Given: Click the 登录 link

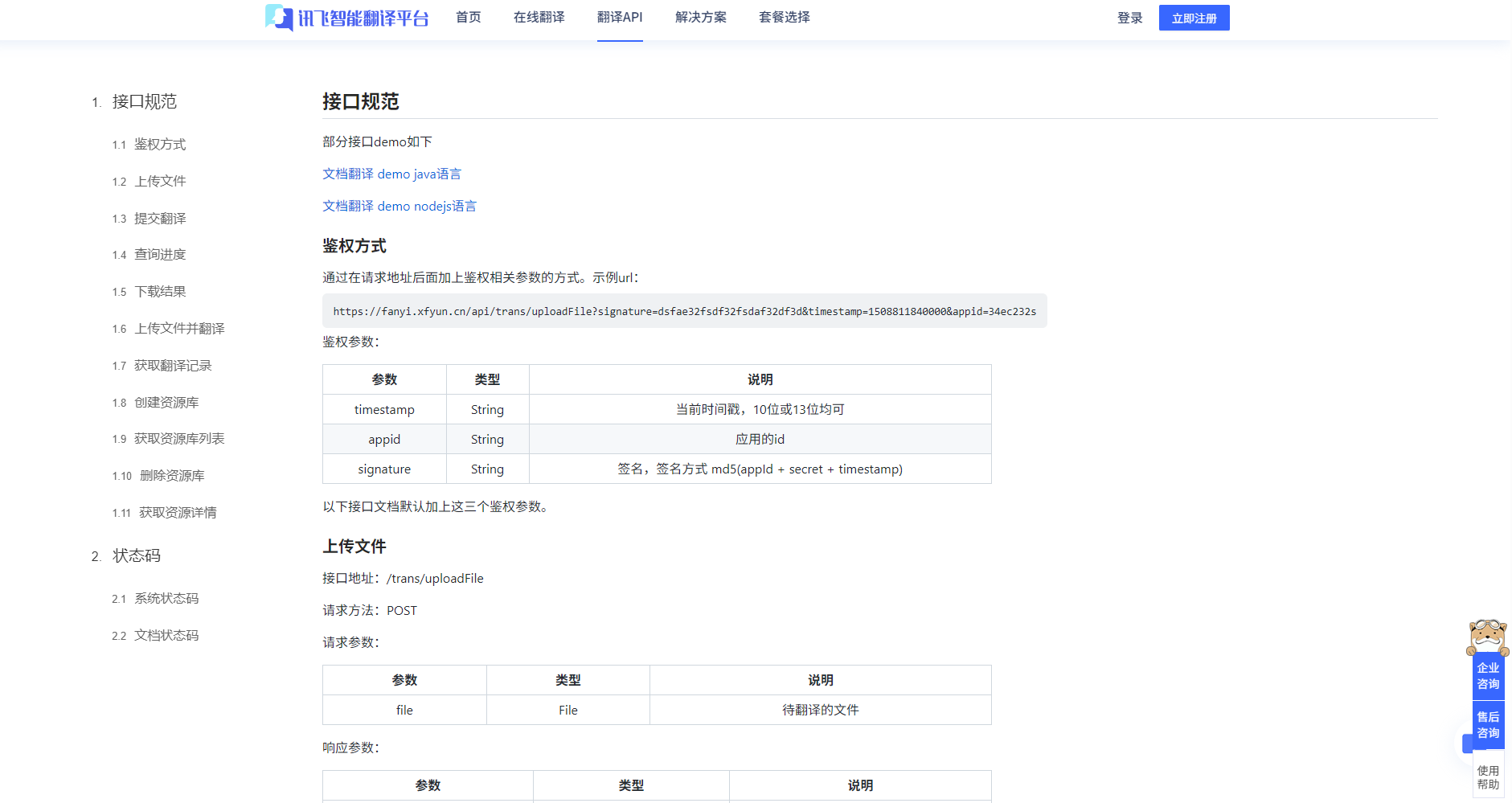Looking at the screenshot, I should [x=1129, y=17].
